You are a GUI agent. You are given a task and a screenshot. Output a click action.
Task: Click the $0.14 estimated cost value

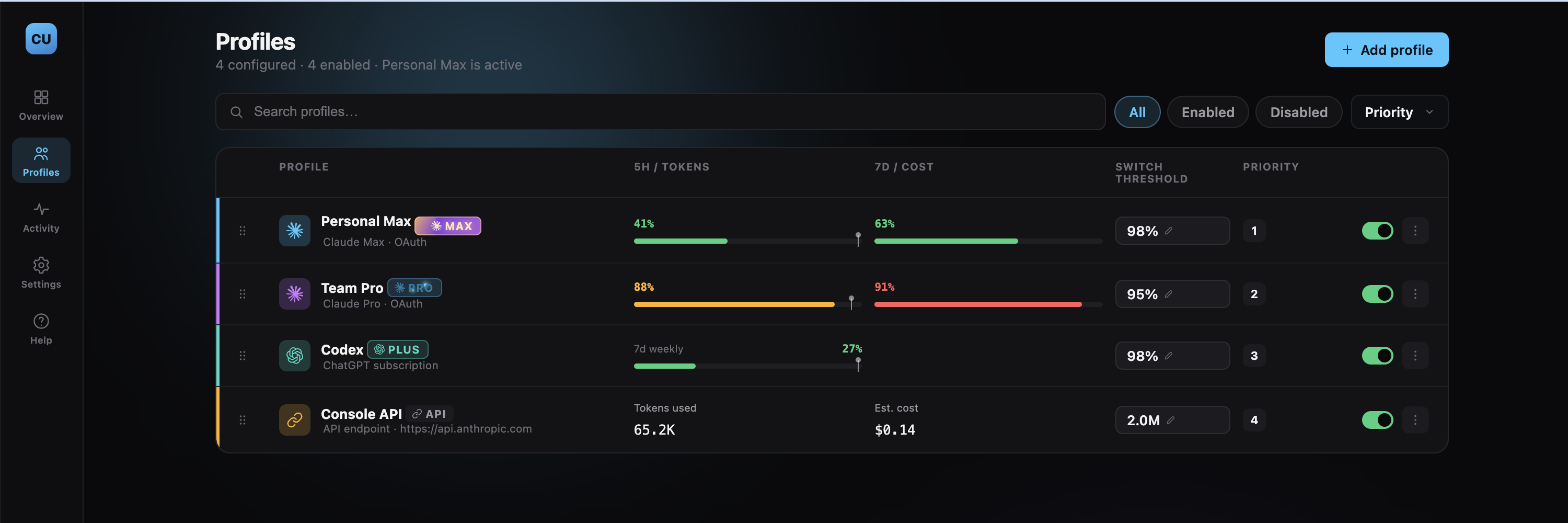coord(895,430)
